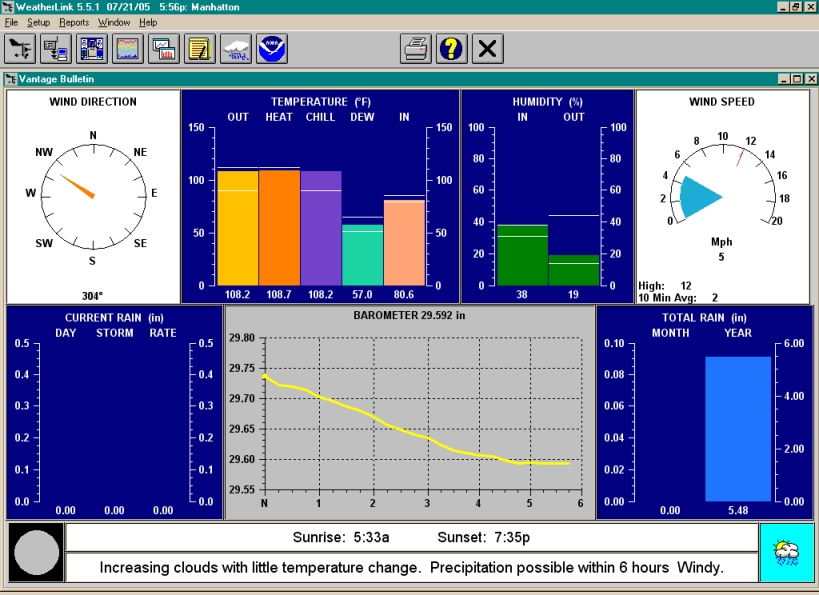The width and height of the screenshot is (819, 595).
Task: Open the Strip Charts toolbar icon
Action: tap(128, 48)
